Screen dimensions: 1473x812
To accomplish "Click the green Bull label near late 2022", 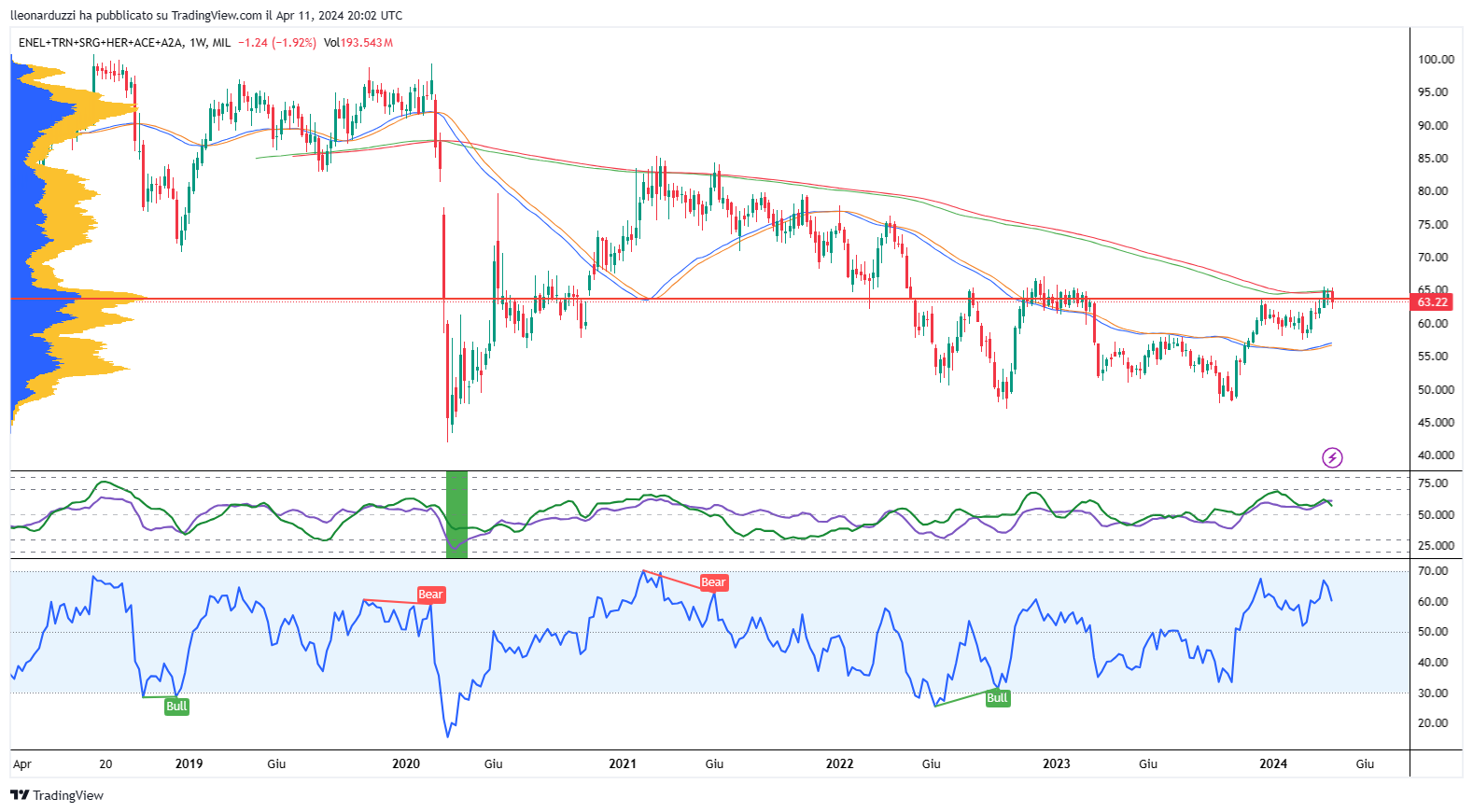I will (997, 698).
